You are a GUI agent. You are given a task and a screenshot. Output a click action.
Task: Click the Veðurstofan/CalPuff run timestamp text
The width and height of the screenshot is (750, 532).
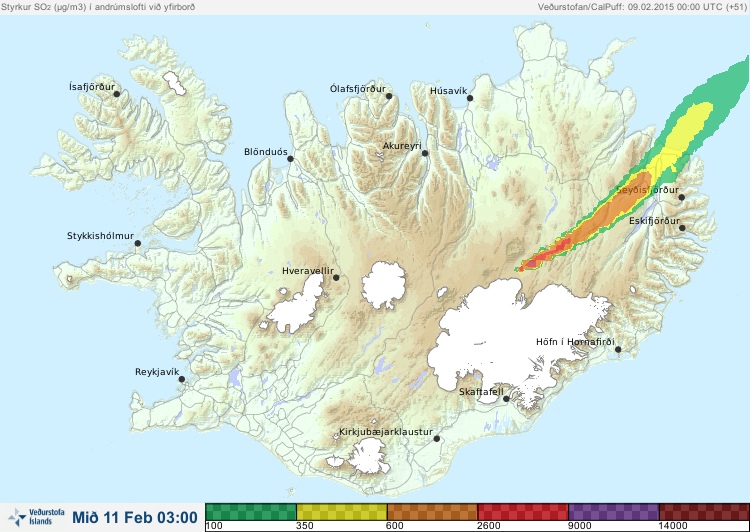[642, 7]
